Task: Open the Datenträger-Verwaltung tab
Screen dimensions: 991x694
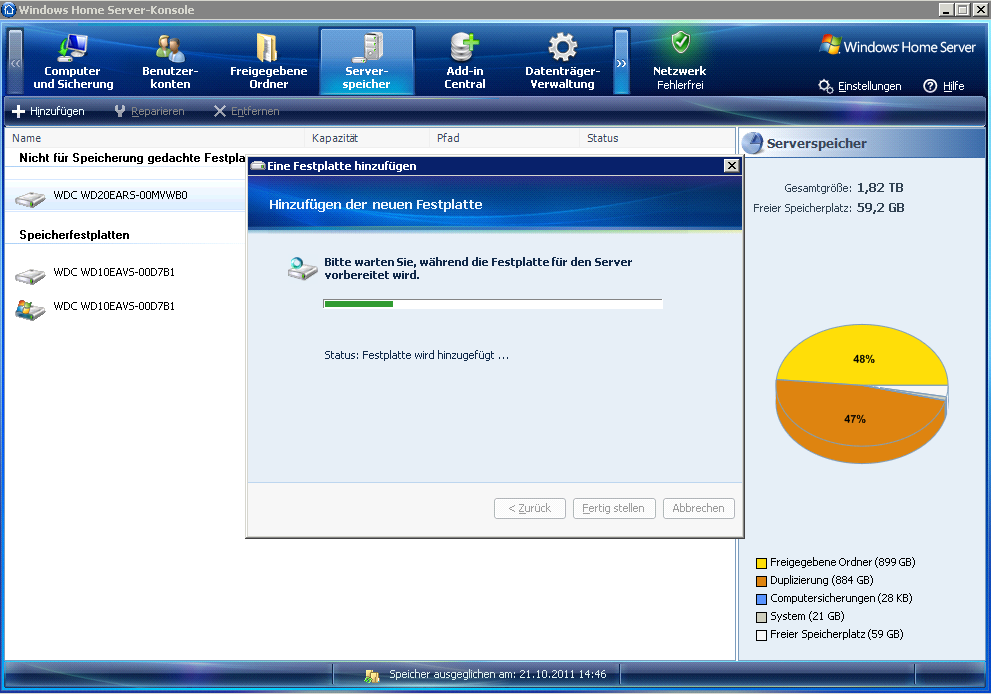Action: 562,61
